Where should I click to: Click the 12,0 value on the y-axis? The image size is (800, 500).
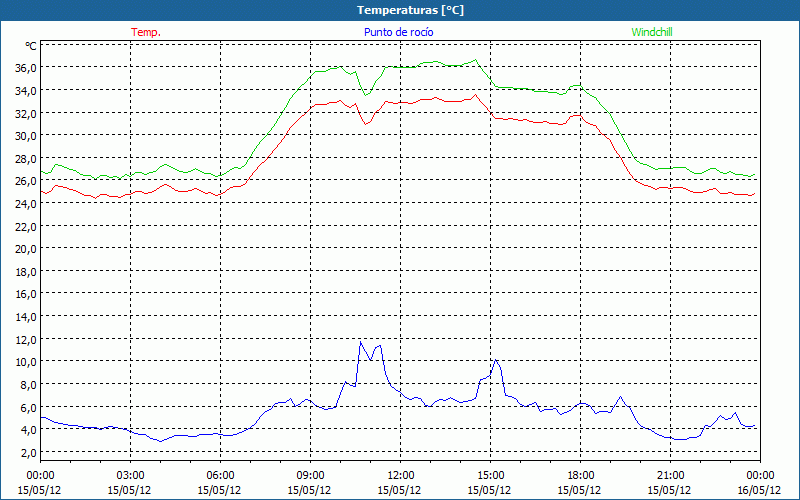(x=25, y=339)
